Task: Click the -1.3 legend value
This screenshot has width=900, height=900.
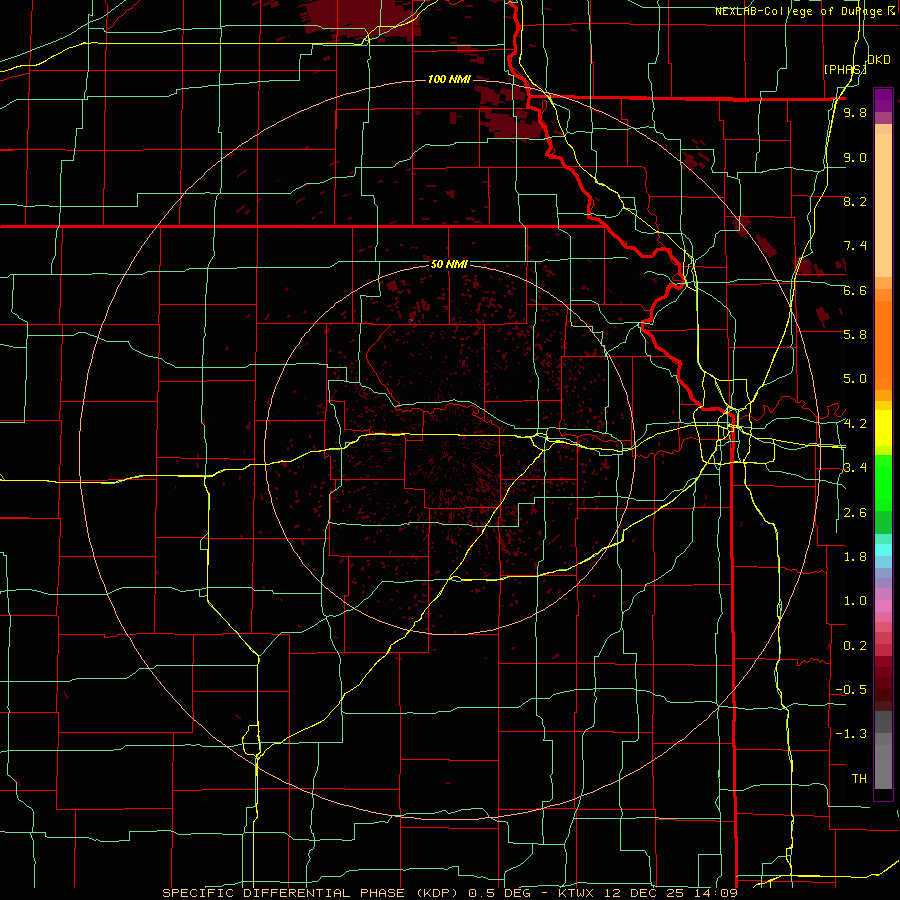Action: [x=851, y=734]
